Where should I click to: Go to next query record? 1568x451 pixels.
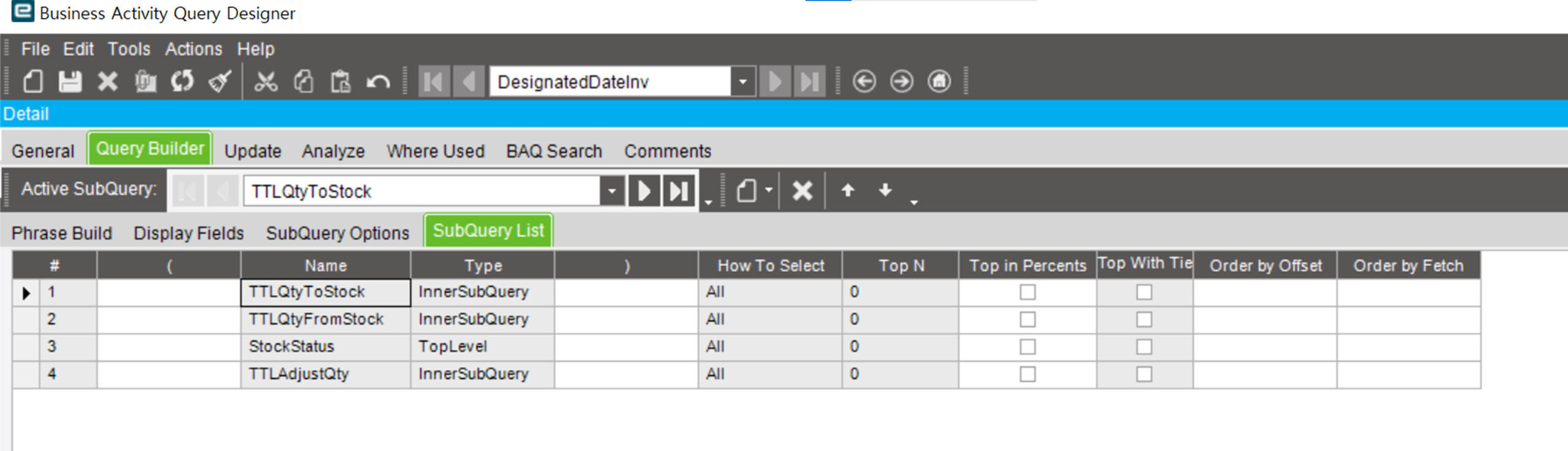[x=774, y=82]
